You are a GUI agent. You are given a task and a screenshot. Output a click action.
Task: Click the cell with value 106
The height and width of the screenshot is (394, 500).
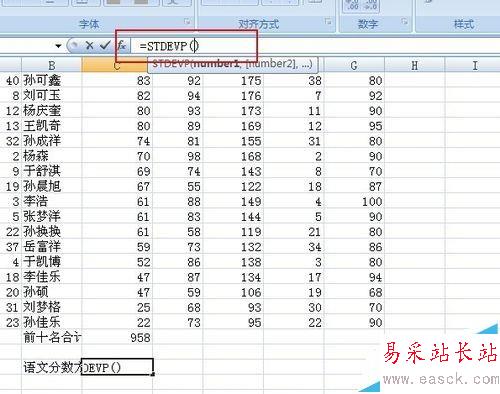click(233, 292)
